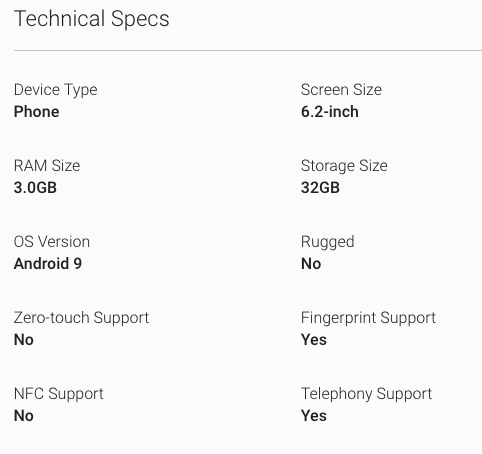Click the 32GB storage value
The height and width of the screenshot is (454, 482).
pos(320,188)
